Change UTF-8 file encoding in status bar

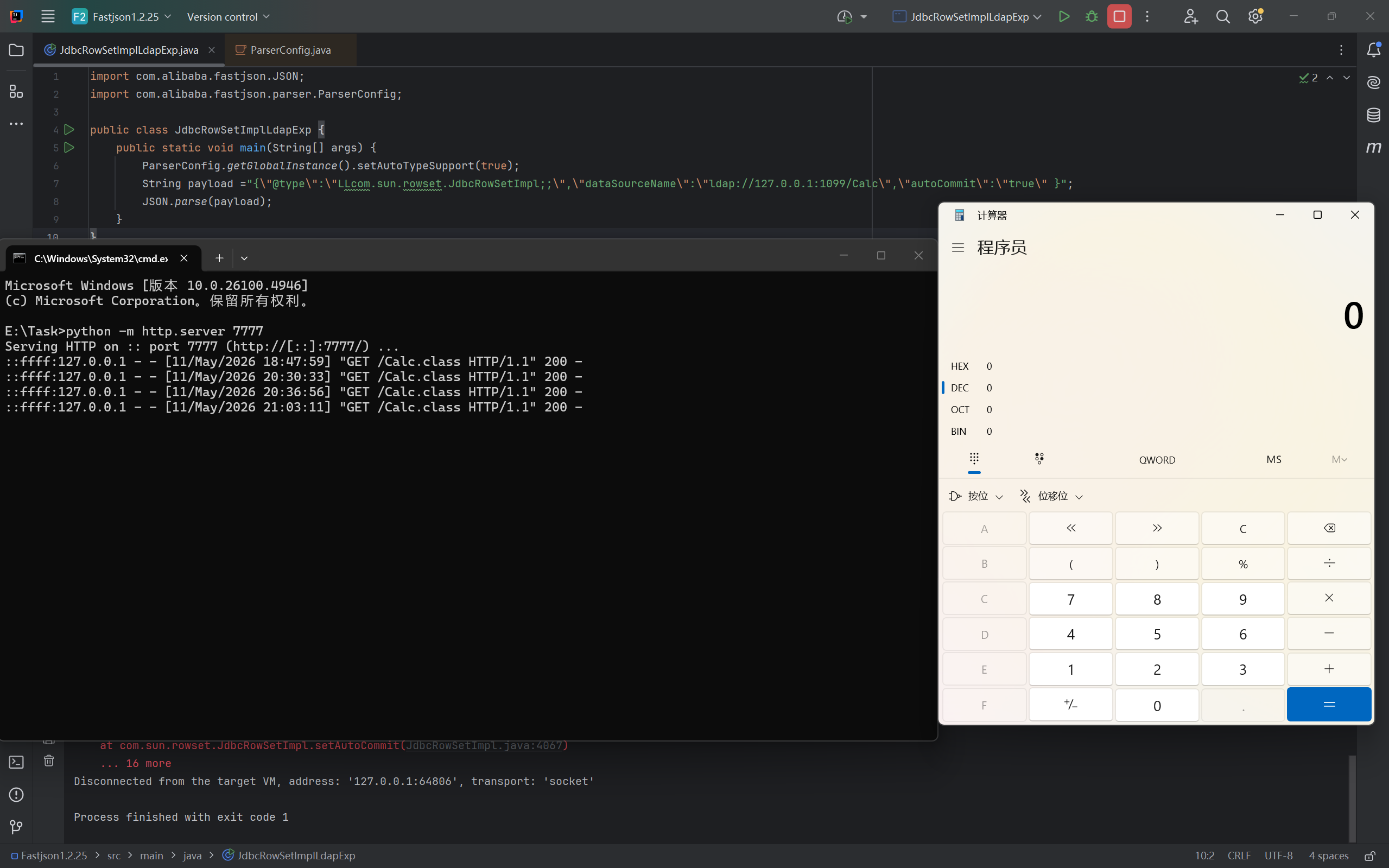(1278, 856)
